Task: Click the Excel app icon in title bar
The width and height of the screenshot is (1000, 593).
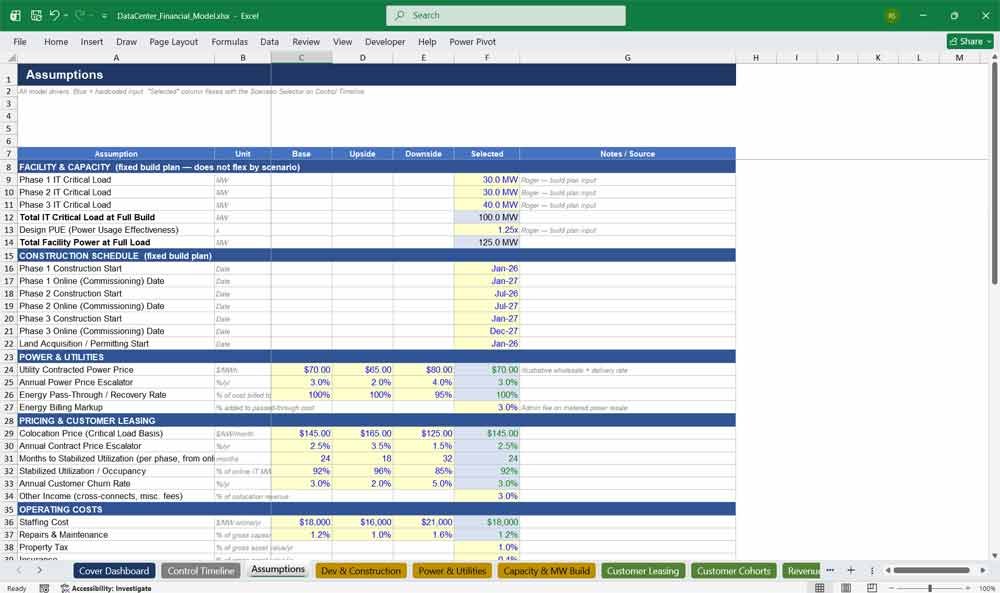Action: [15, 15]
